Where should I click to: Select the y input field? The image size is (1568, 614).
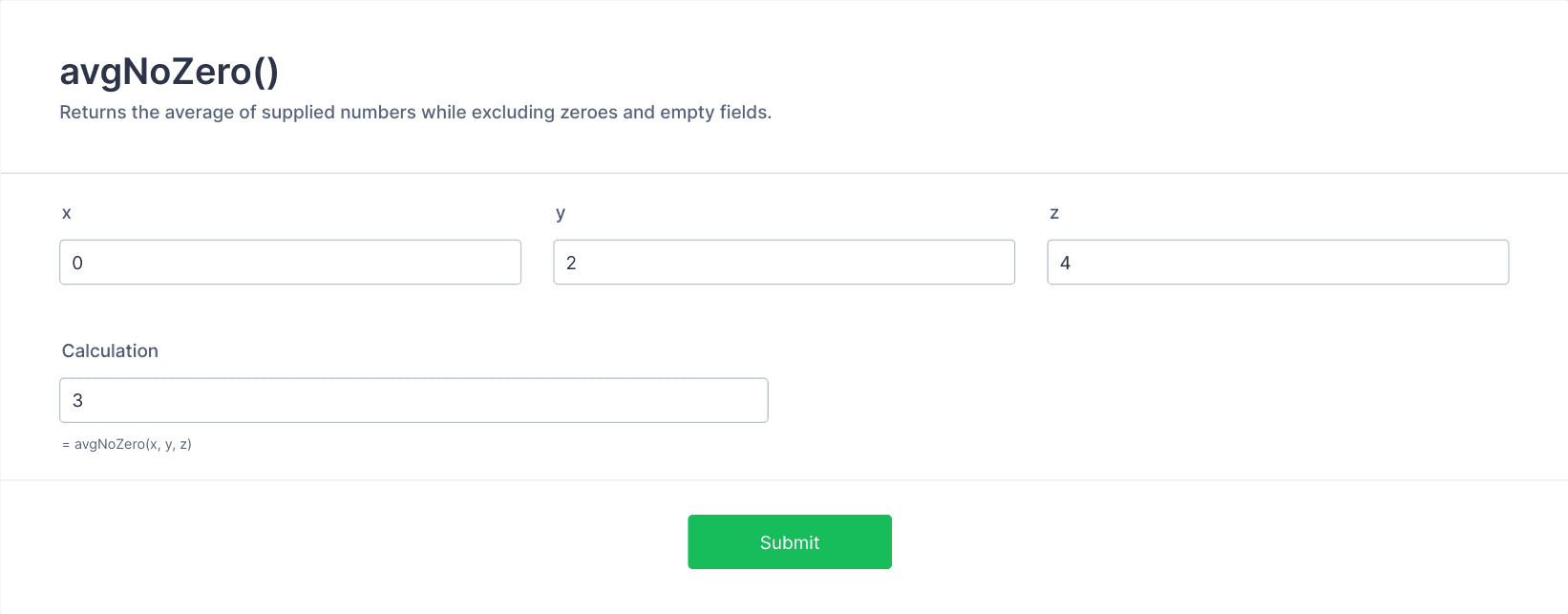(x=784, y=262)
